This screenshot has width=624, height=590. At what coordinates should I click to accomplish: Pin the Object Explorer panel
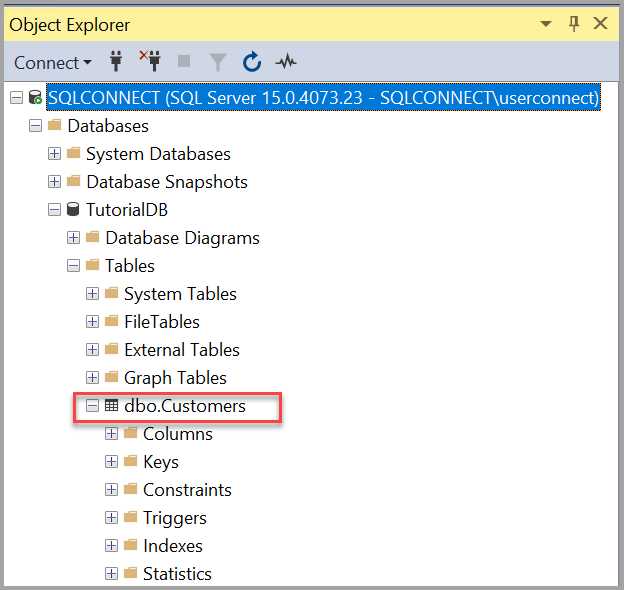pyautogui.click(x=573, y=24)
